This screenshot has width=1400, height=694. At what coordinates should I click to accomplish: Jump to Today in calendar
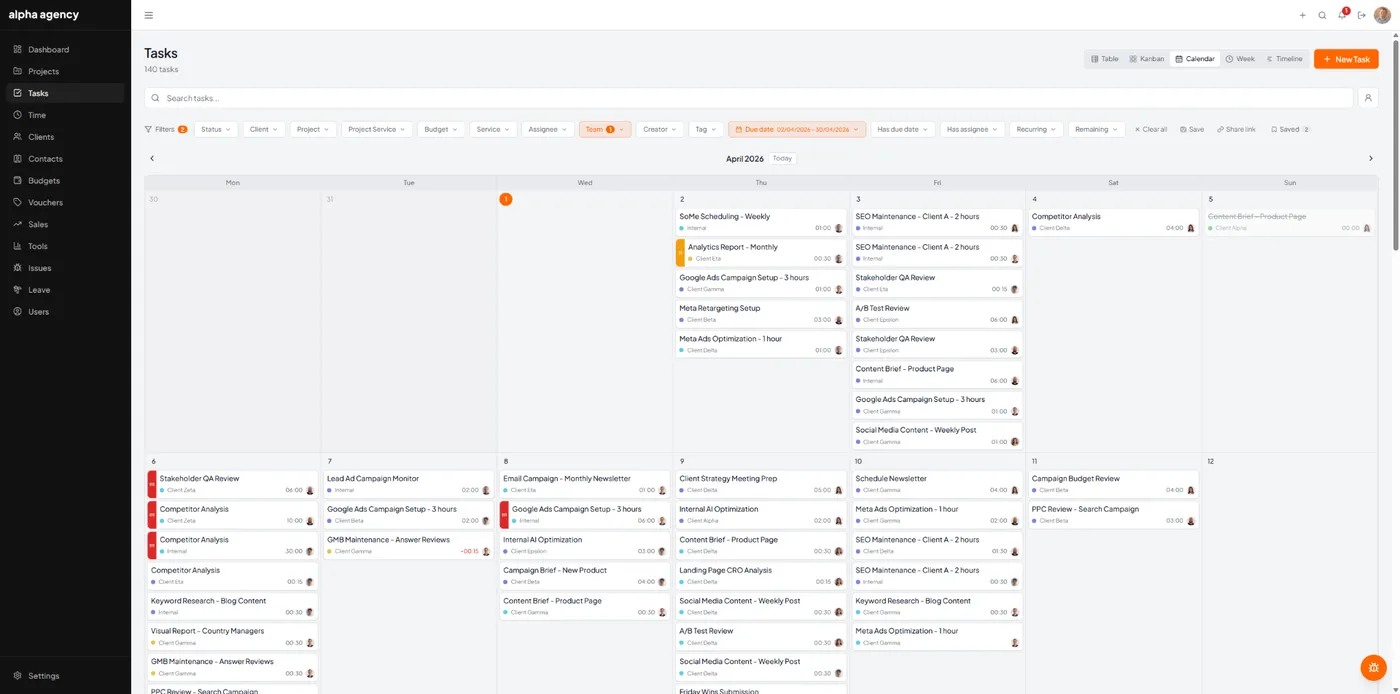pyautogui.click(x=782, y=158)
